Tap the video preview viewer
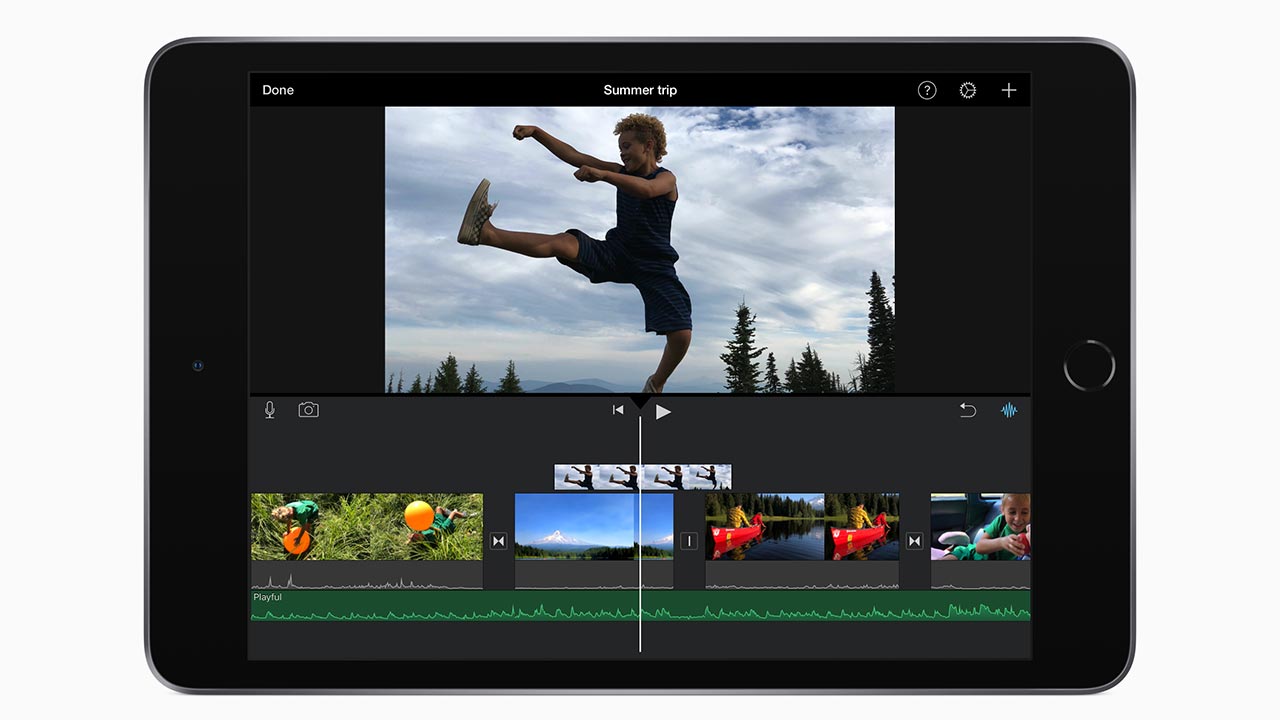Image resolution: width=1280 pixels, height=720 pixels. (x=640, y=250)
